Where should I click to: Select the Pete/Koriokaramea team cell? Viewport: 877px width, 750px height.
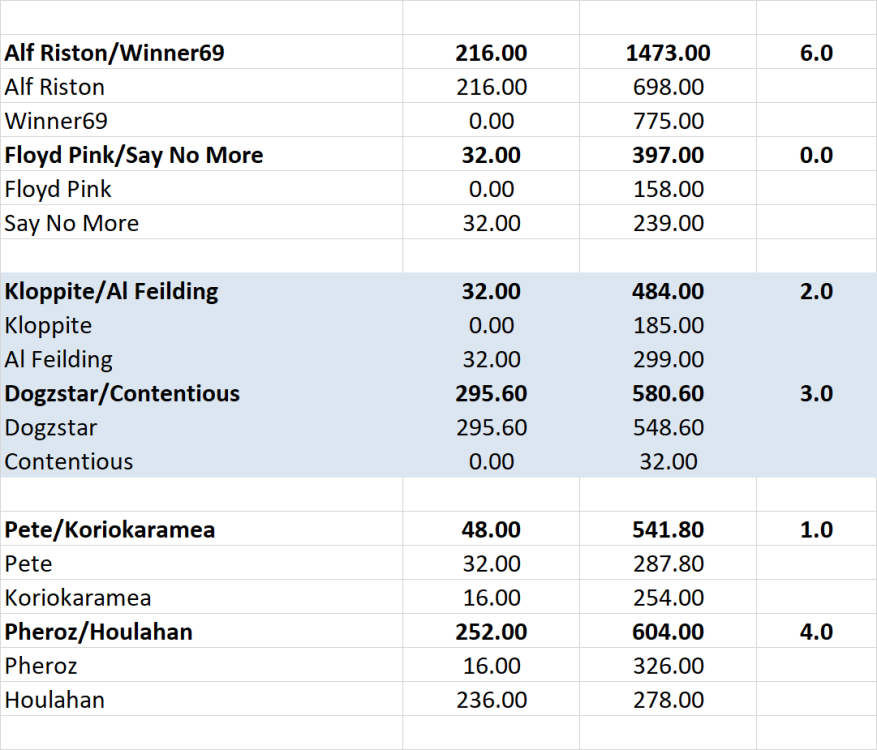(x=109, y=529)
